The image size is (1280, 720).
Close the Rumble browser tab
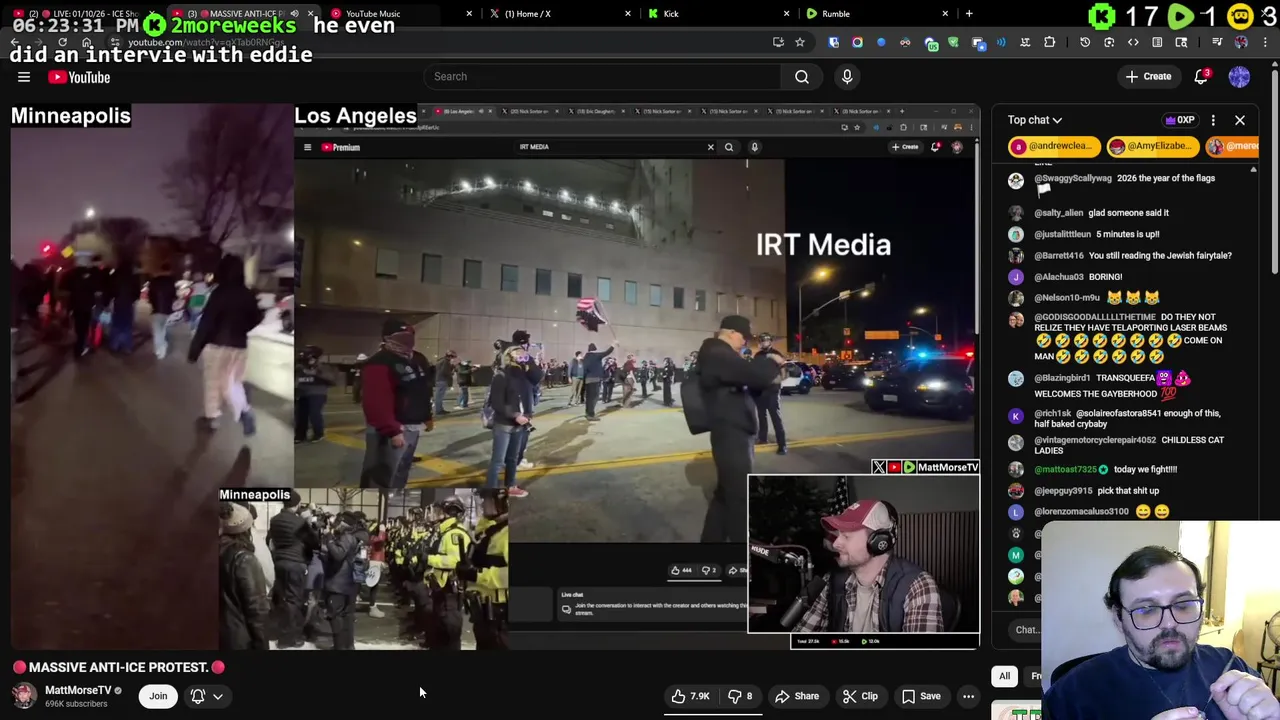click(x=945, y=14)
